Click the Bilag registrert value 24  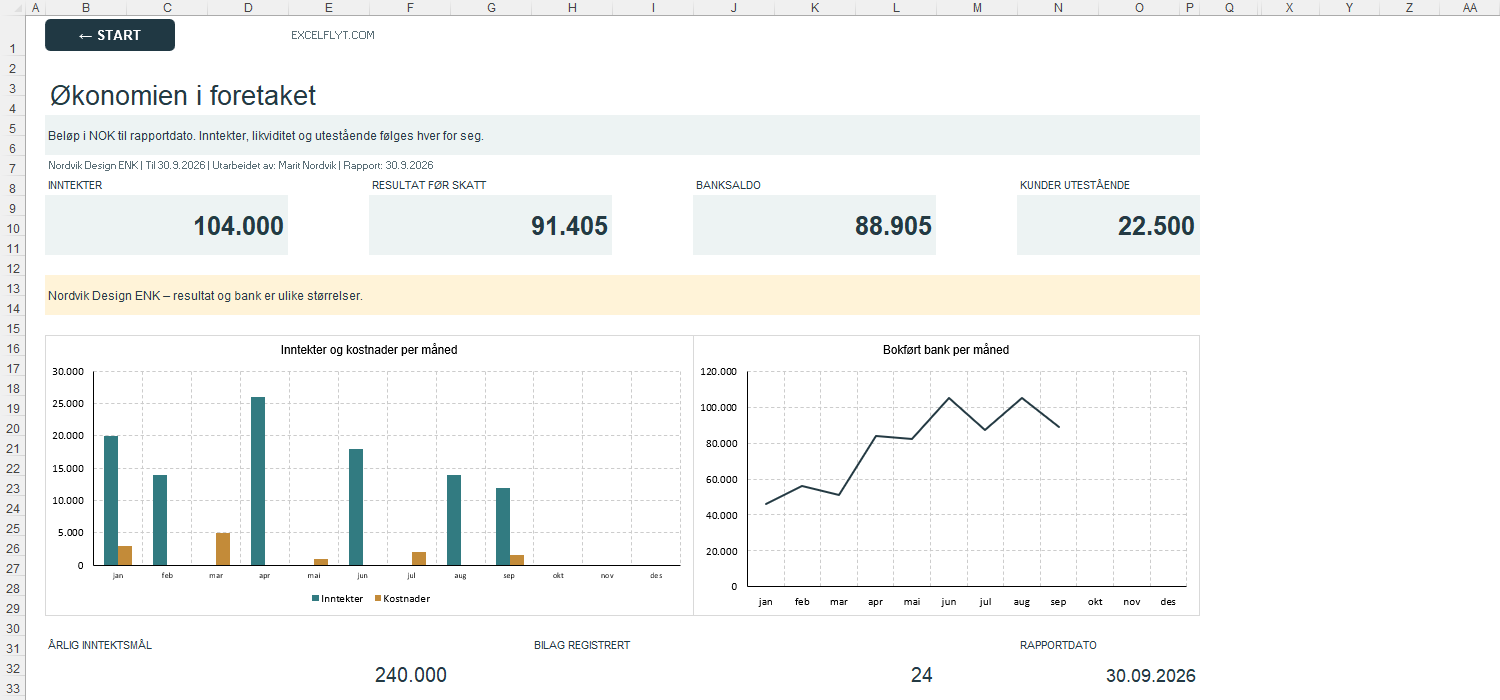(922, 675)
